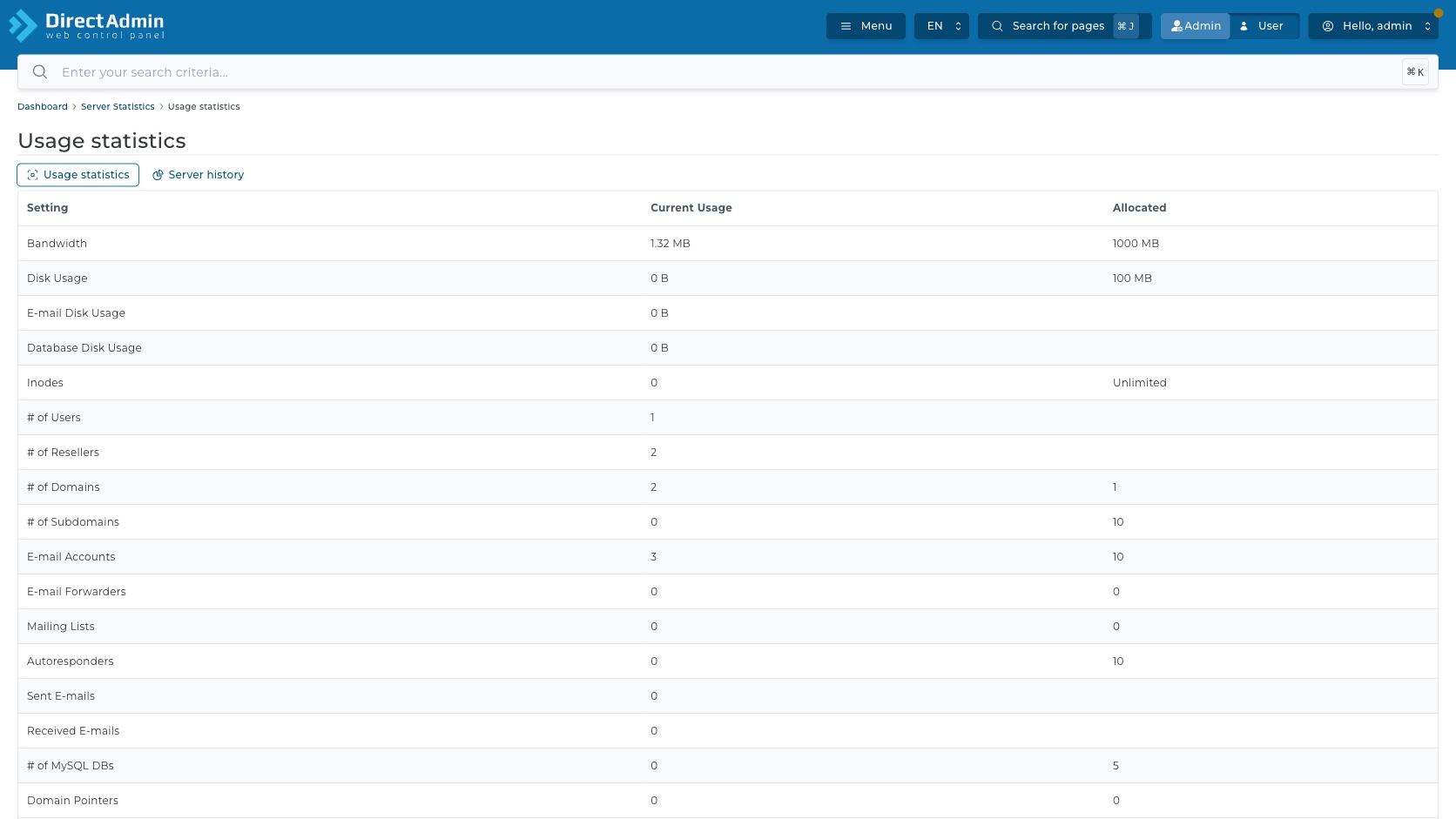
Task: Click the magnifier icon in Search for pages
Action: point(997,26)
